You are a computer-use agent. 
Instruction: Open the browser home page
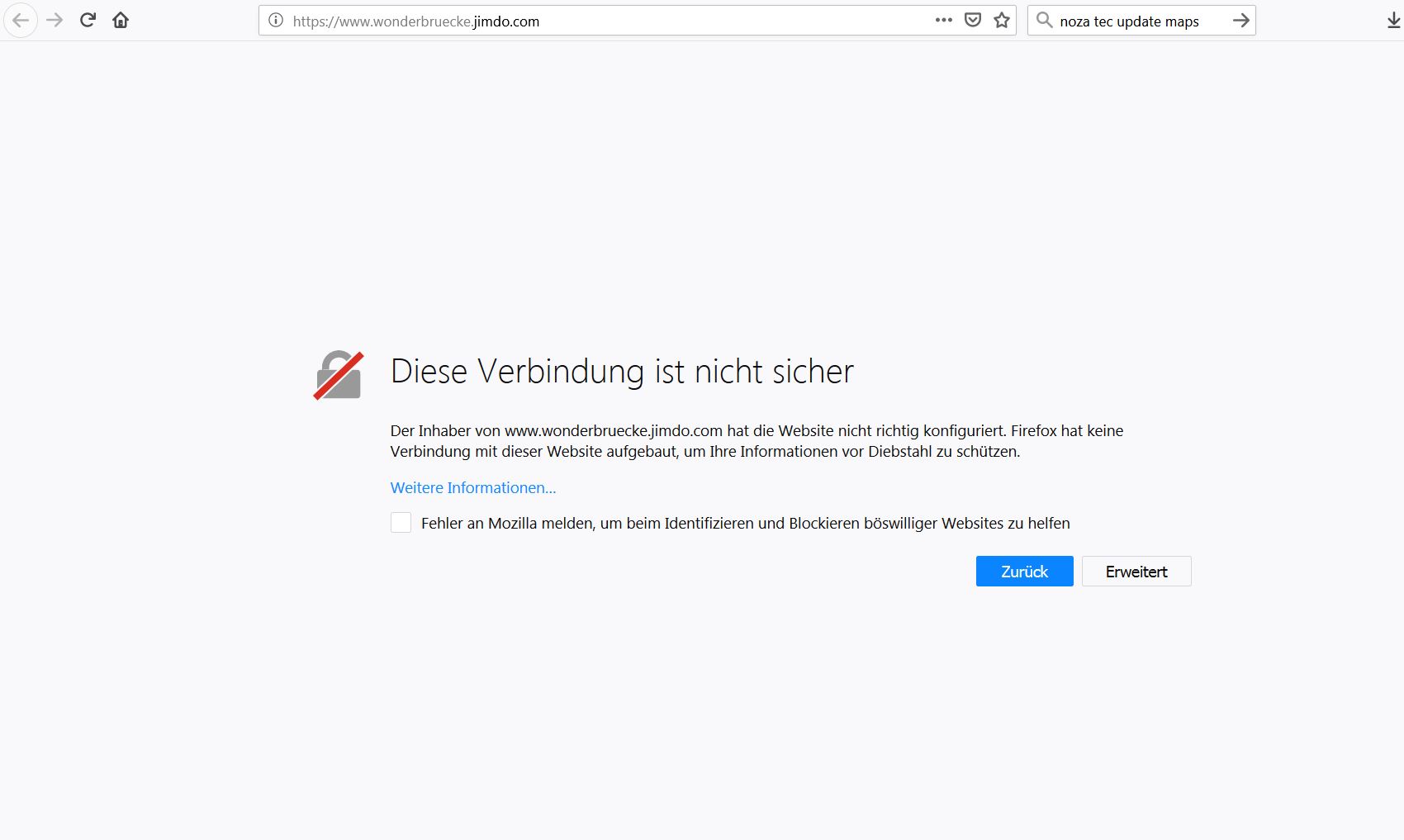click(x=121, y=21)
